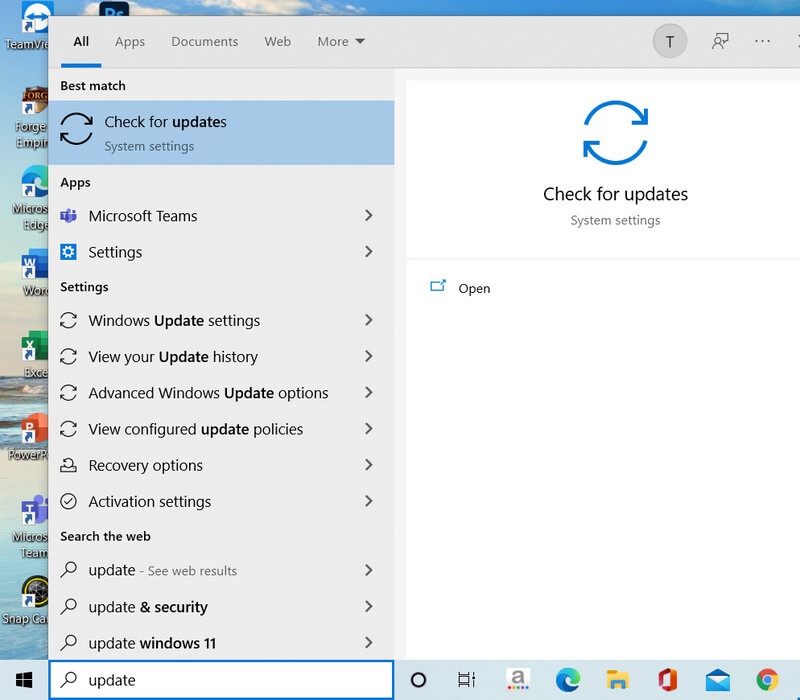Click the large Check for updates preview icon
Image resolution: width=800 pixels, height=700 pixels.
(615, 133)
